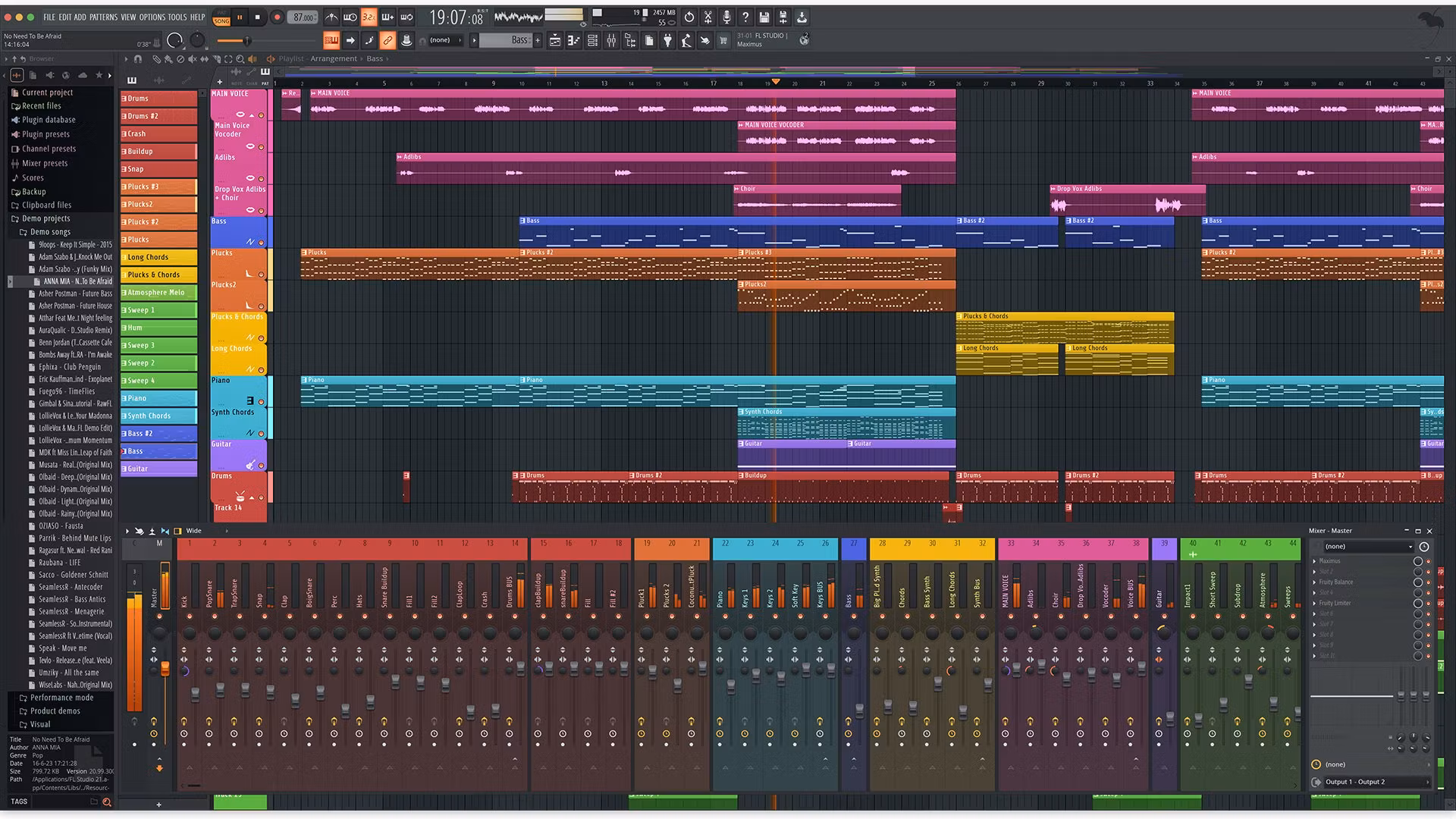The height and width of the screenshot is (819, 1456).
Task: Toggle the playlist magnet snap icon
Action: pos(138,58)
